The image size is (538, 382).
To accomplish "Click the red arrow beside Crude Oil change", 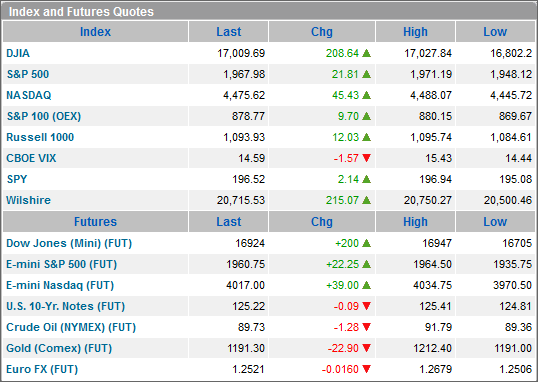I will point(366,327).
